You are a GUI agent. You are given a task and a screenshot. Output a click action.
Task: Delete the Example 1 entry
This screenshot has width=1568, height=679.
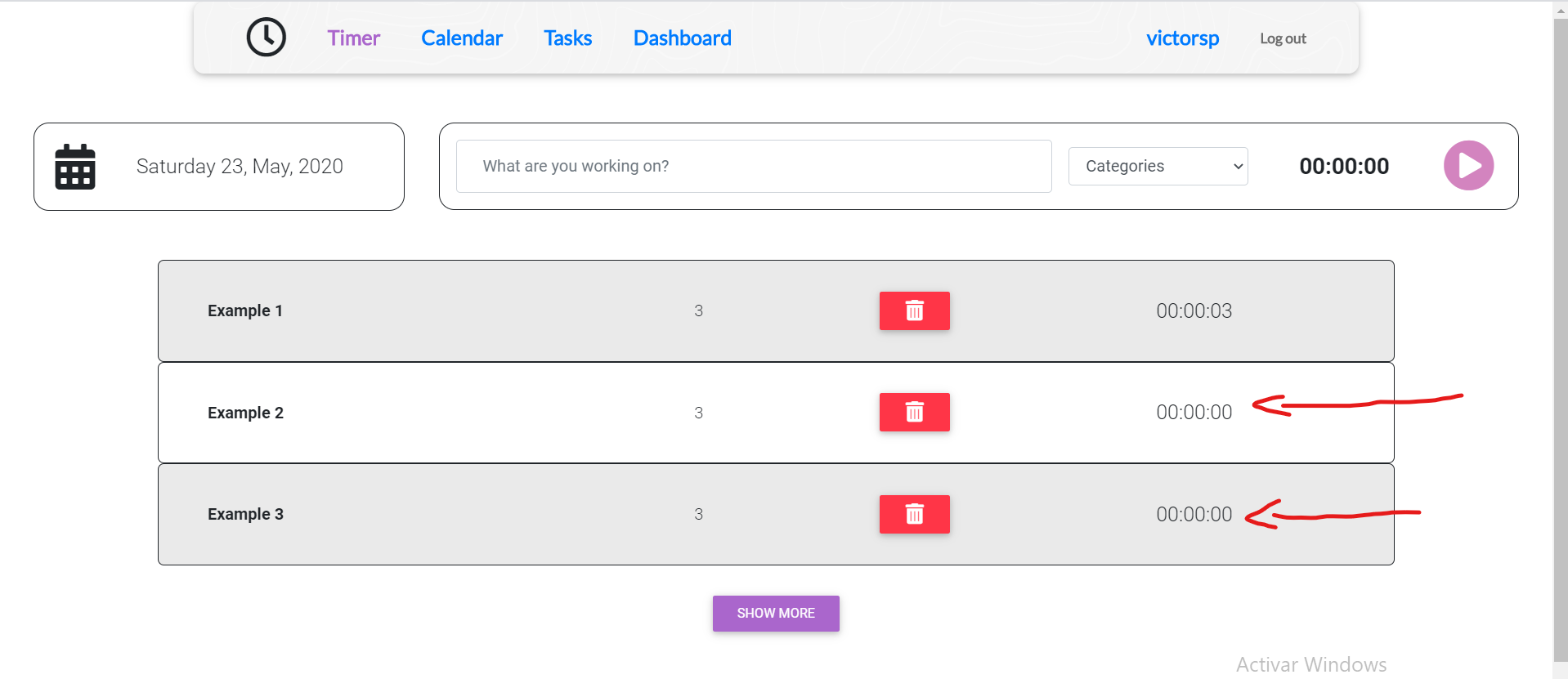pos(914,310)
